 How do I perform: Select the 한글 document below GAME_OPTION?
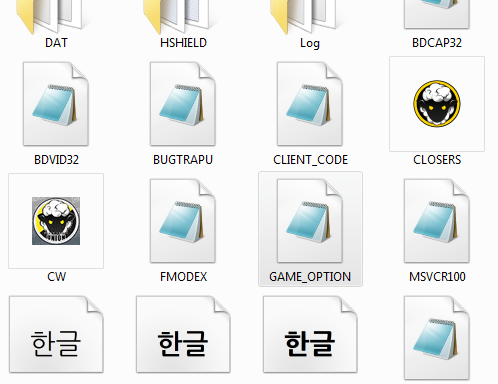point(310,334)
